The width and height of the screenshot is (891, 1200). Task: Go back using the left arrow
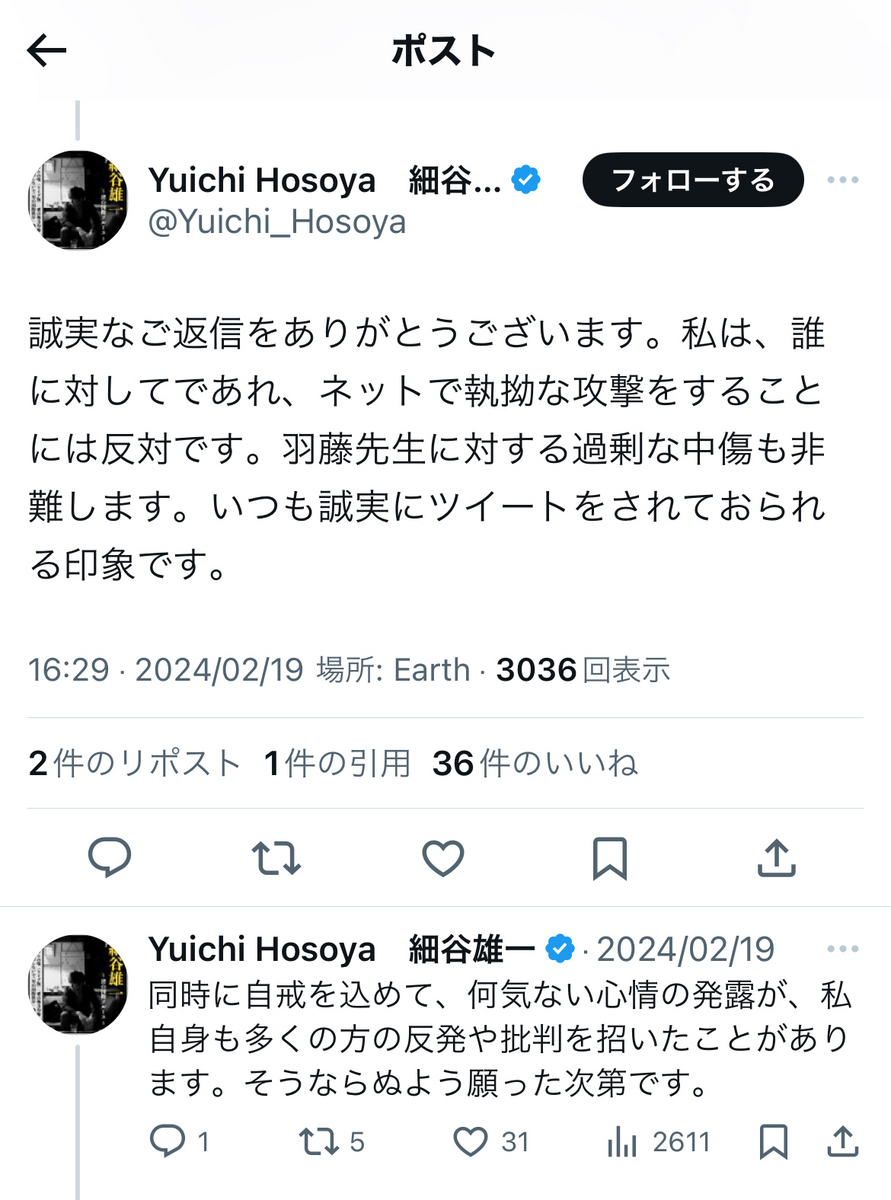46,51
